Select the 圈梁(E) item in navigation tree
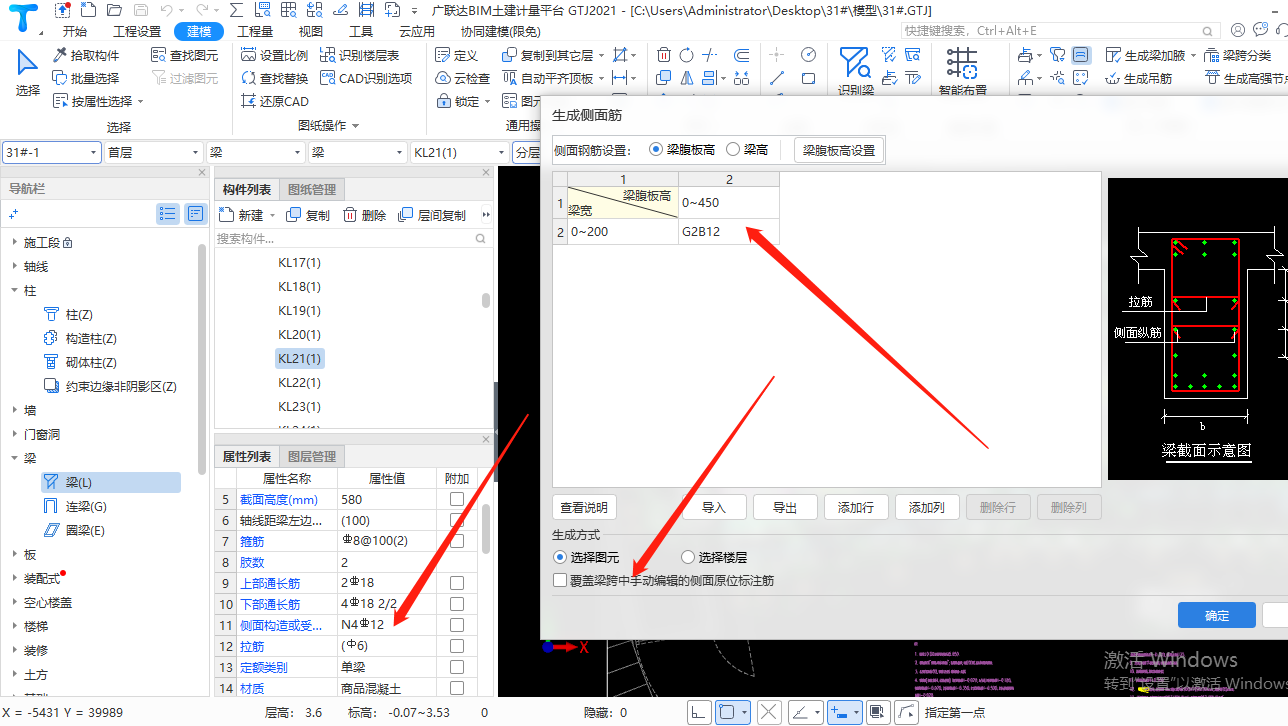This screenshot has height=726, width=1288. (x=74, y=530)
